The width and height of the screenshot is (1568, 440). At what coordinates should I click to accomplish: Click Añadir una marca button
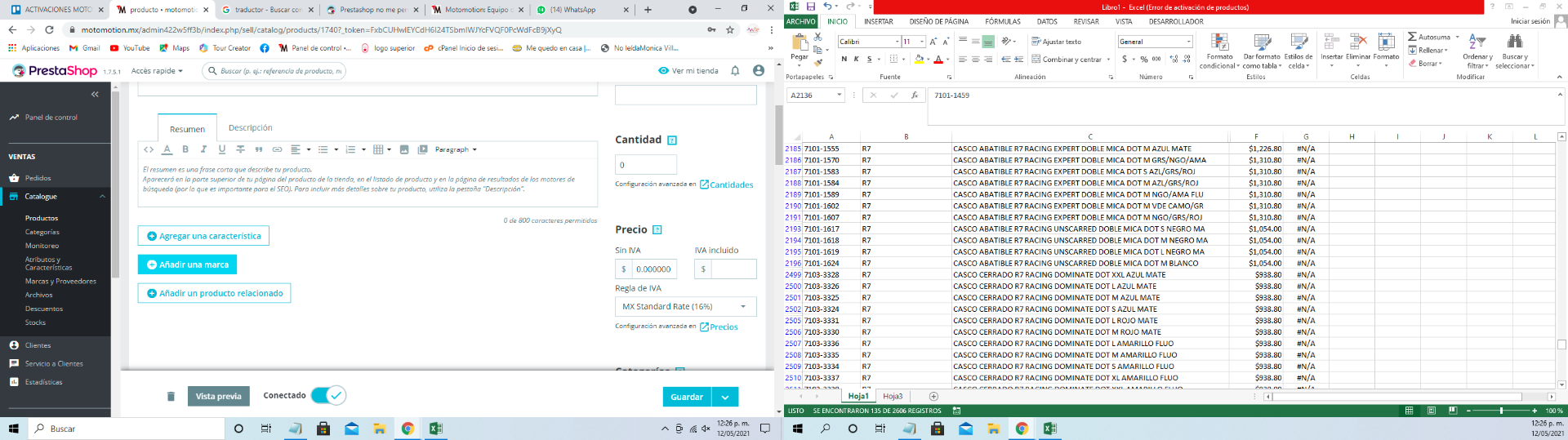tap(187, 264)
